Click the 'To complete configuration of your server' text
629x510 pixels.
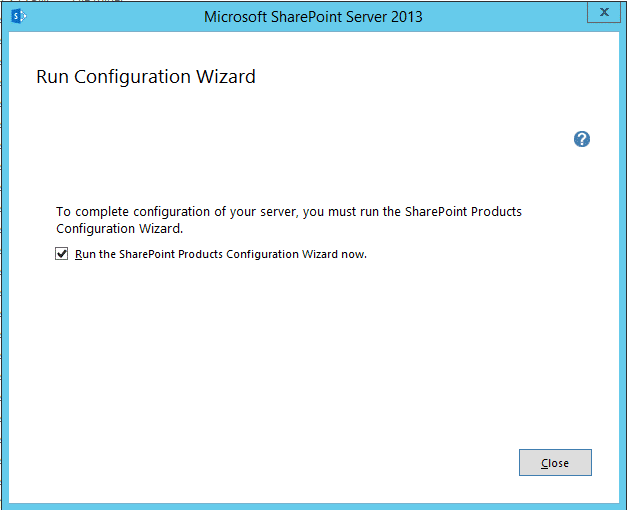(170, 212)
